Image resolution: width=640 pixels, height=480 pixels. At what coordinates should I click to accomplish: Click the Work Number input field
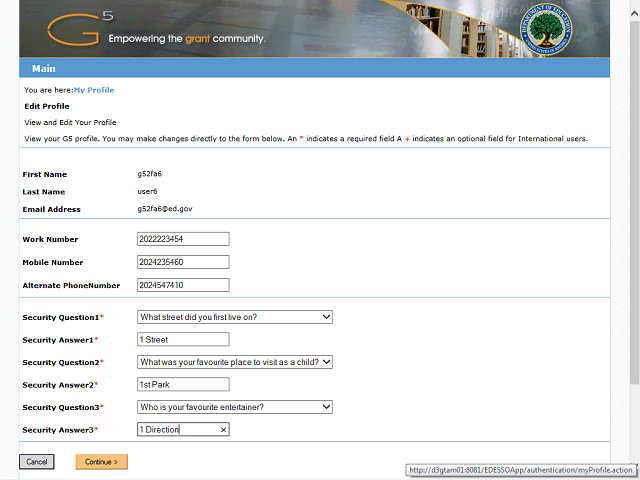[183, 239]
